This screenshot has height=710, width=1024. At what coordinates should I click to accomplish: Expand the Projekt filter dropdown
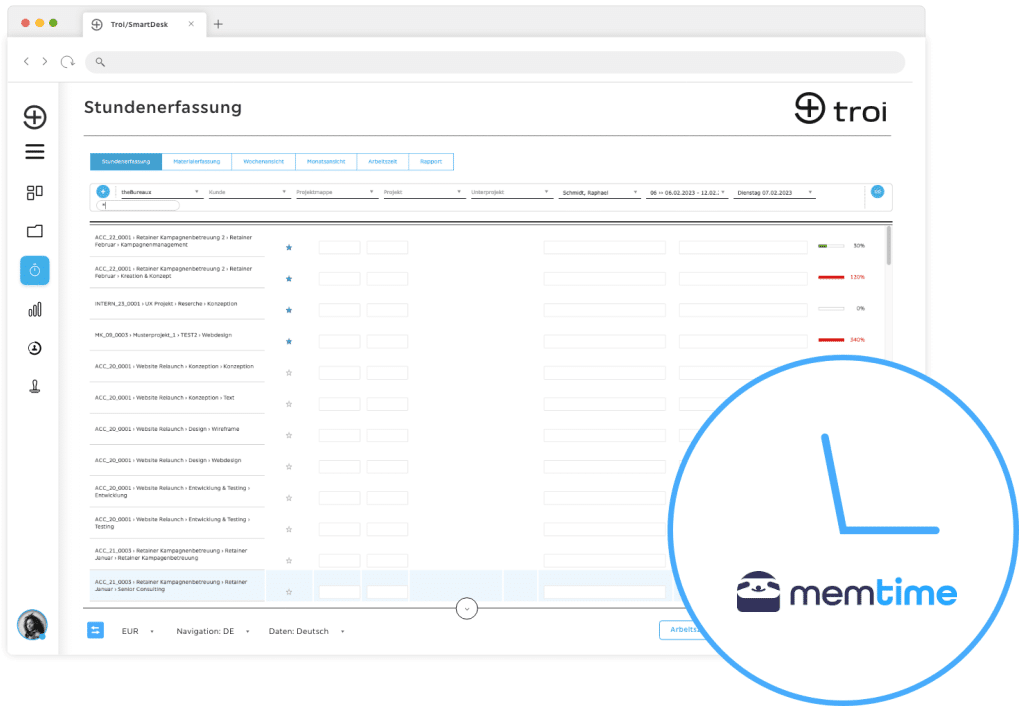click(423, 192)
